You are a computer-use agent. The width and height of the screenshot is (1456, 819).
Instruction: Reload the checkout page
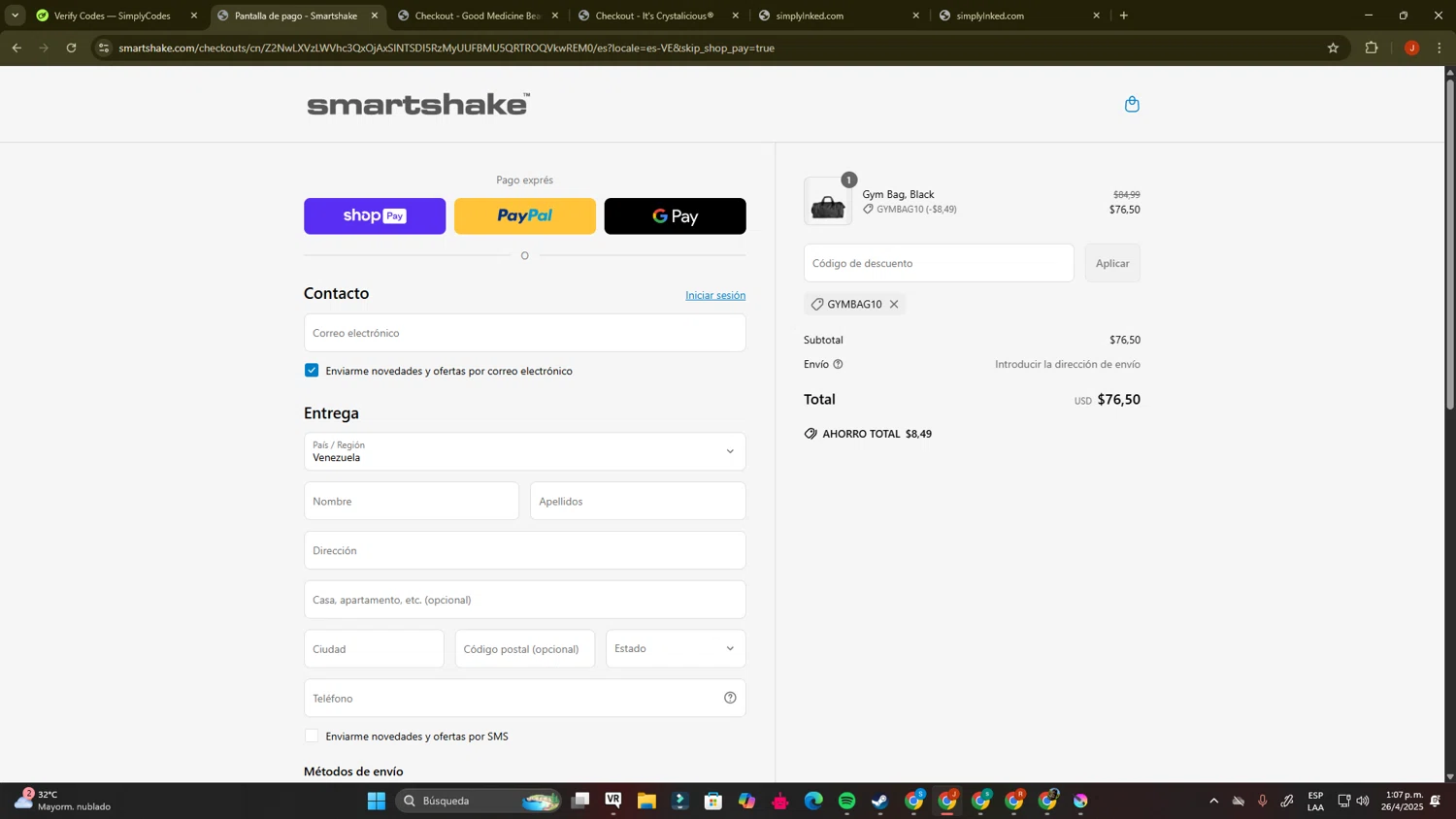(x=71, y=48)
